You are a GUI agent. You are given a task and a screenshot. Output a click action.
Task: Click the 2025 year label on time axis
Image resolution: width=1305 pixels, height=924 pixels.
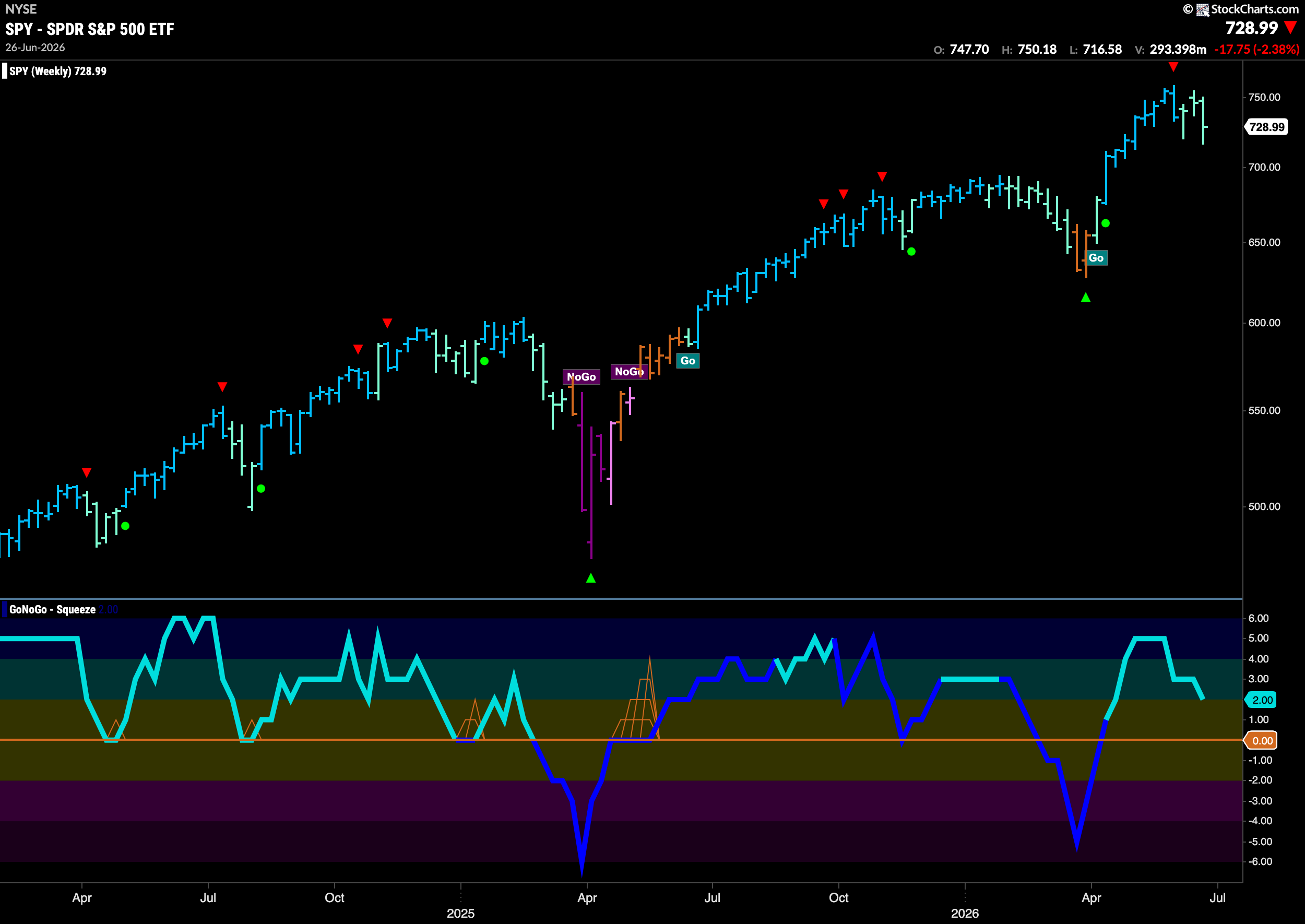click(461, 913)
